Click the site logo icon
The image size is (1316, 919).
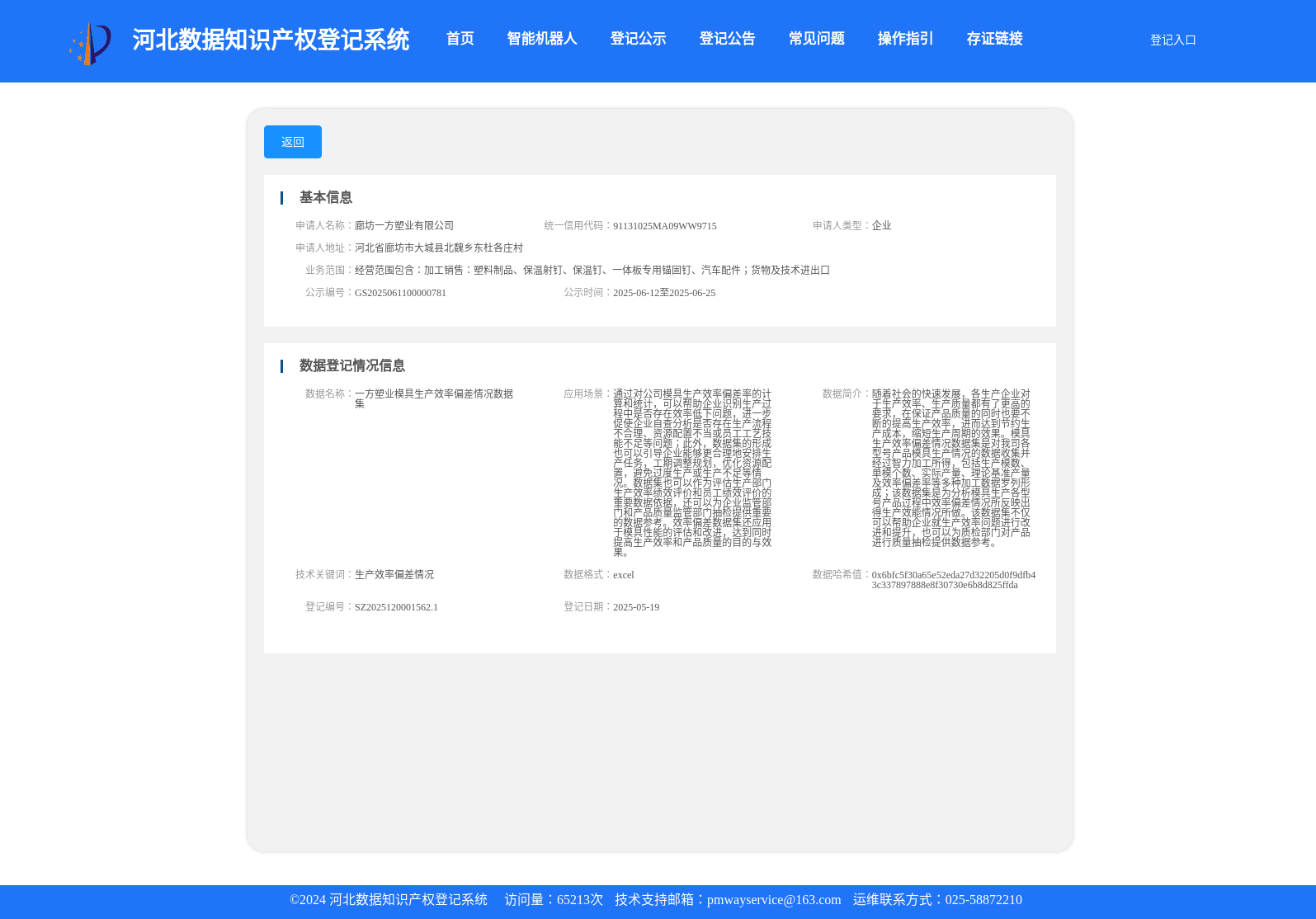click(x=90, y=44)
